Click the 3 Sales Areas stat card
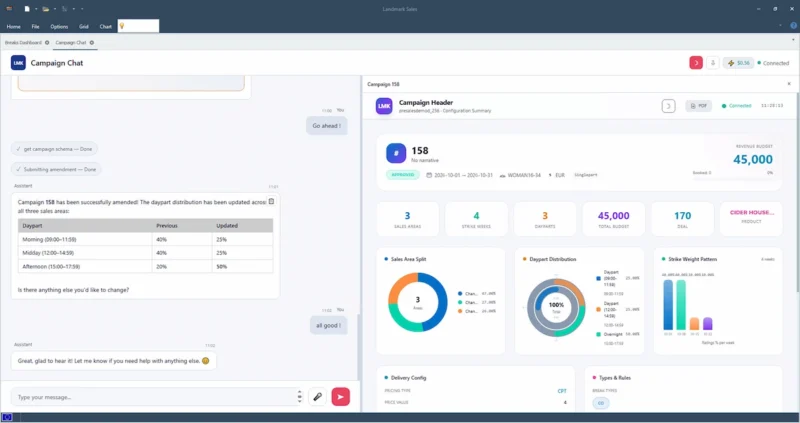Image resolution: width=800 pixels, height=423 pixels. tap(407, 219)
